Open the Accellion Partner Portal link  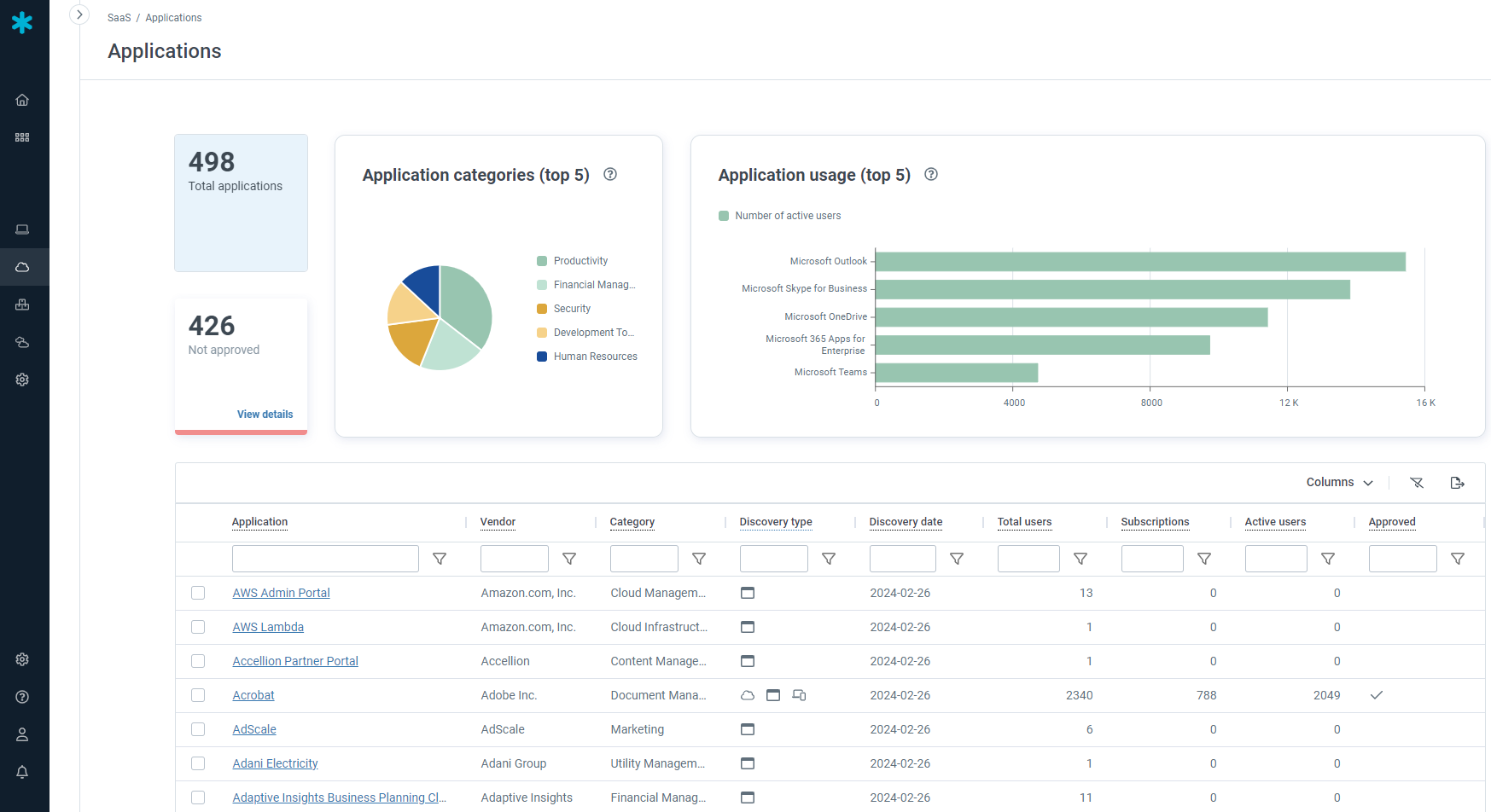point(295,661)
